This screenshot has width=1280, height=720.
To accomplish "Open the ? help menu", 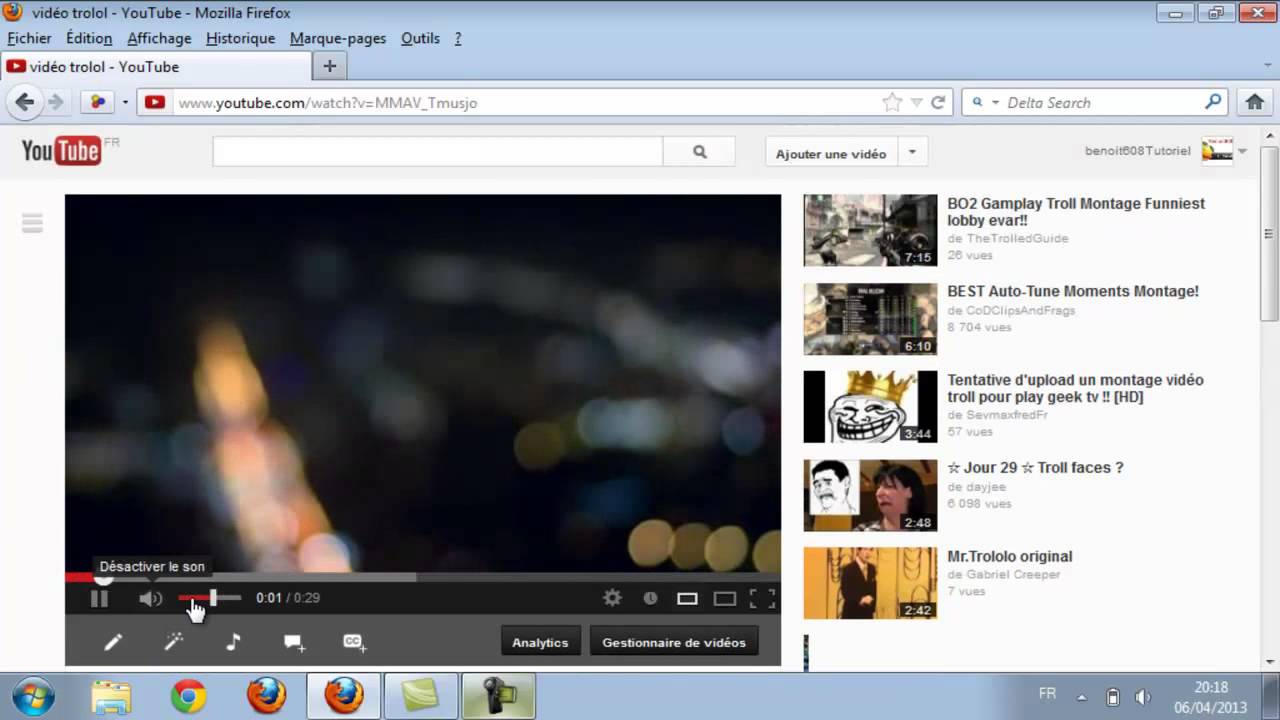I will (x=458, y=38).
